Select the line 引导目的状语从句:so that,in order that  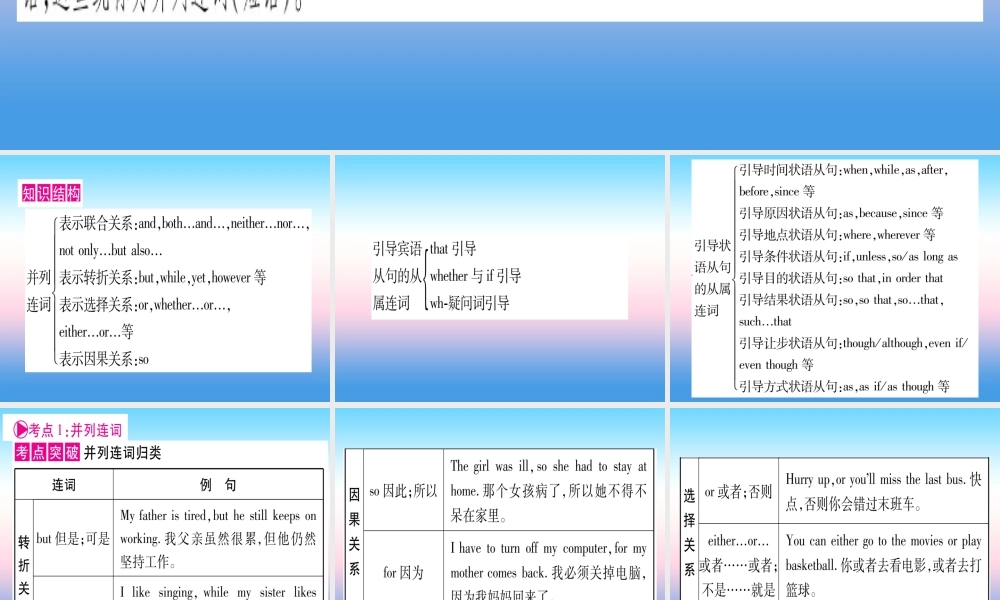pos(841,278)
